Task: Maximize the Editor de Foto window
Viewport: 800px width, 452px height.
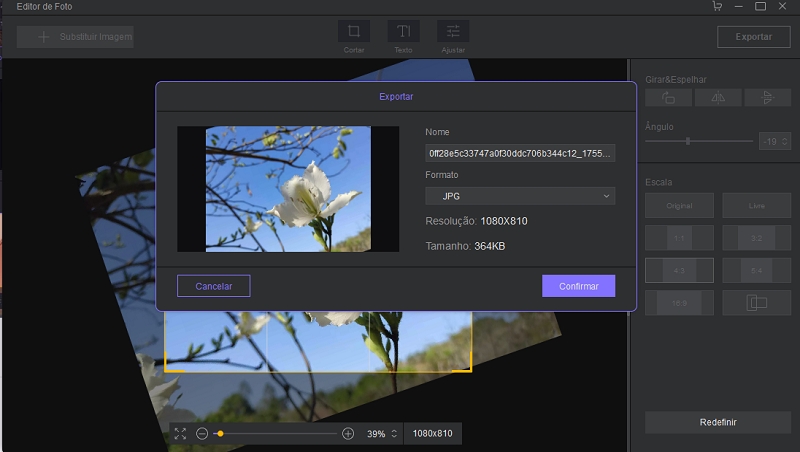Action: coord(760,6)
